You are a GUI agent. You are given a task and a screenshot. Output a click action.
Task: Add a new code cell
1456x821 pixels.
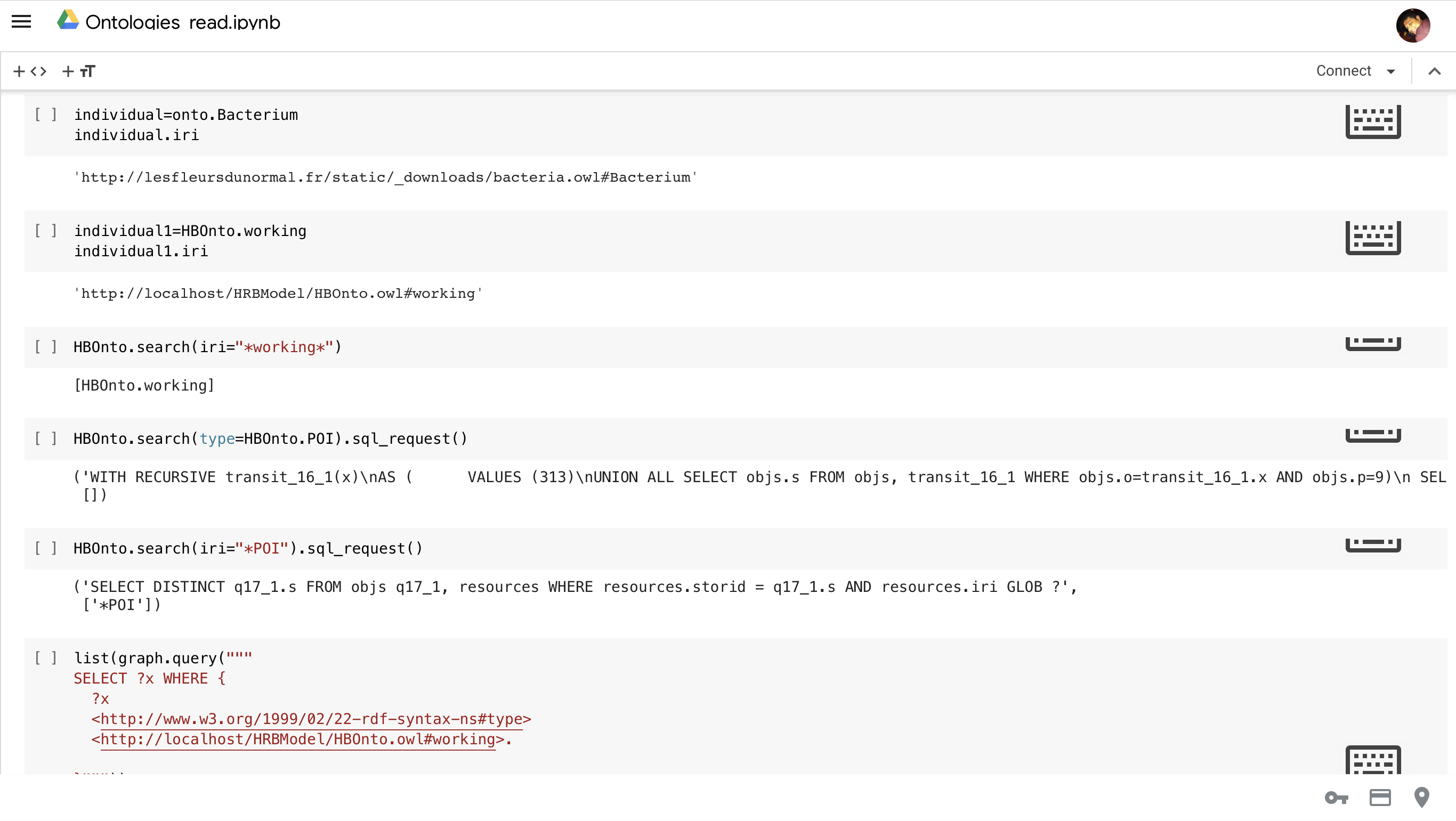point(30,71)
